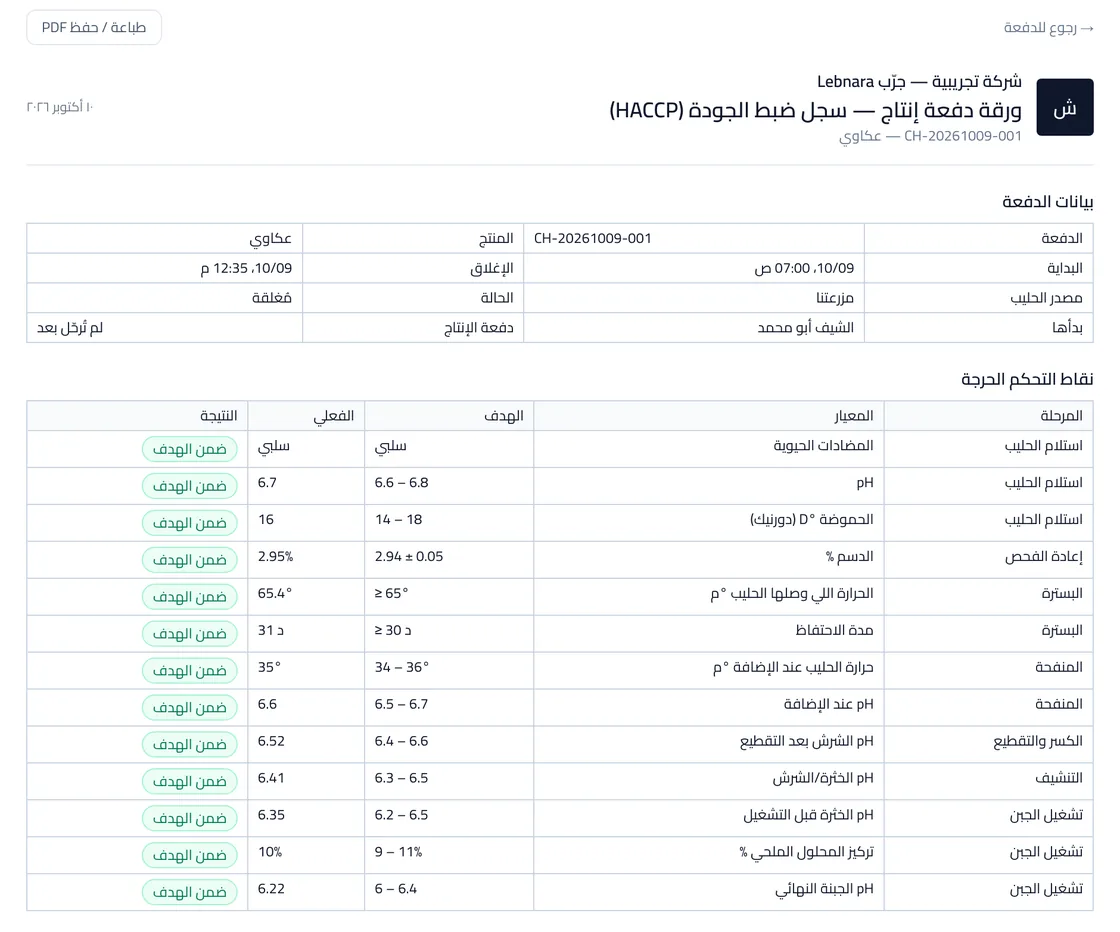
Task: Click ضمن الهدف badge for مدة الاحتفاظ row
Action: tap(189, 633)
